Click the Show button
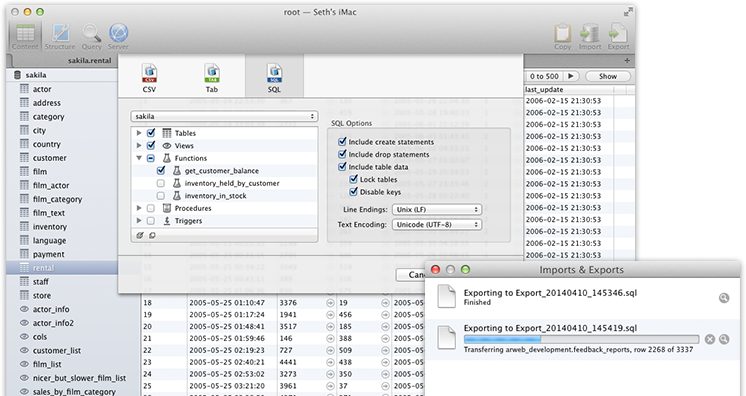This screenshot has height=396, width=746. click(608, 76)
